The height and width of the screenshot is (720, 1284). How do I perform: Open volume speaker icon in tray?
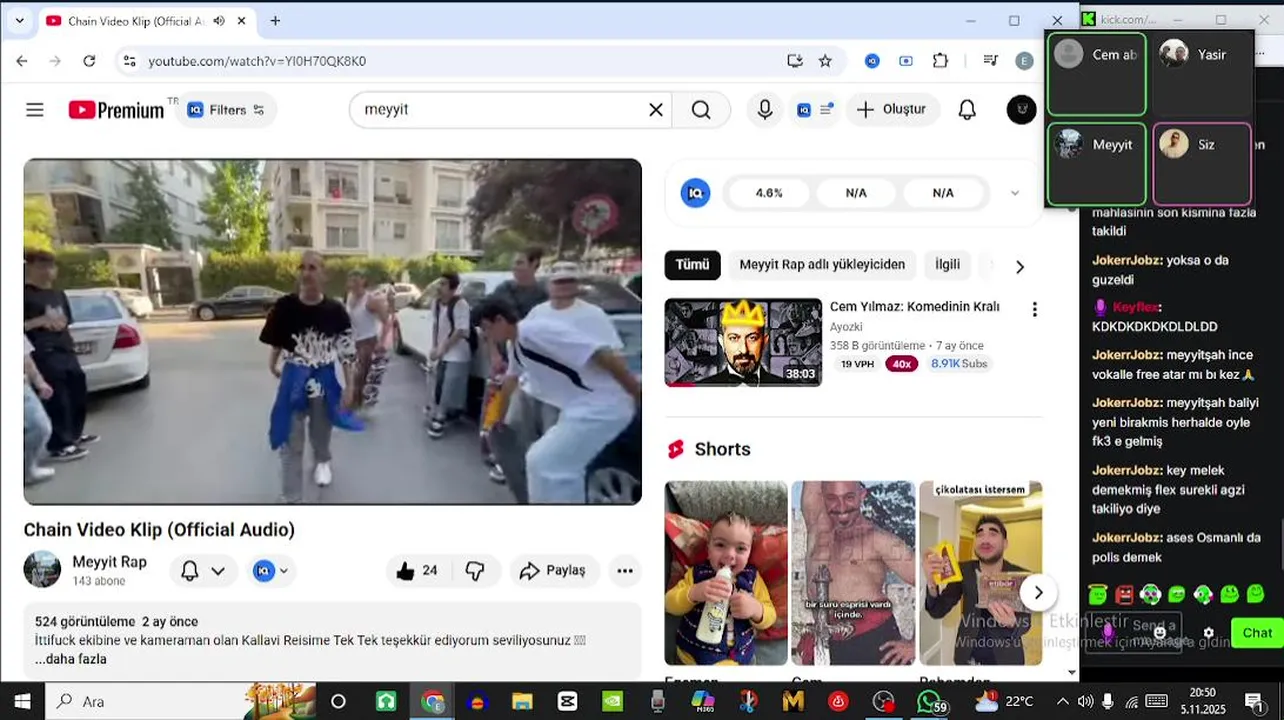(x=1085, y=702)
